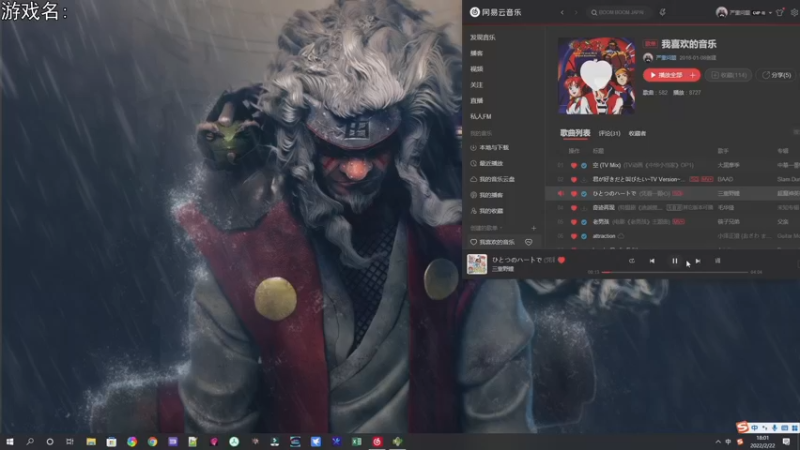Unlike the song attraction
Screen dimensions: 800x450
(x=574, y=236)
